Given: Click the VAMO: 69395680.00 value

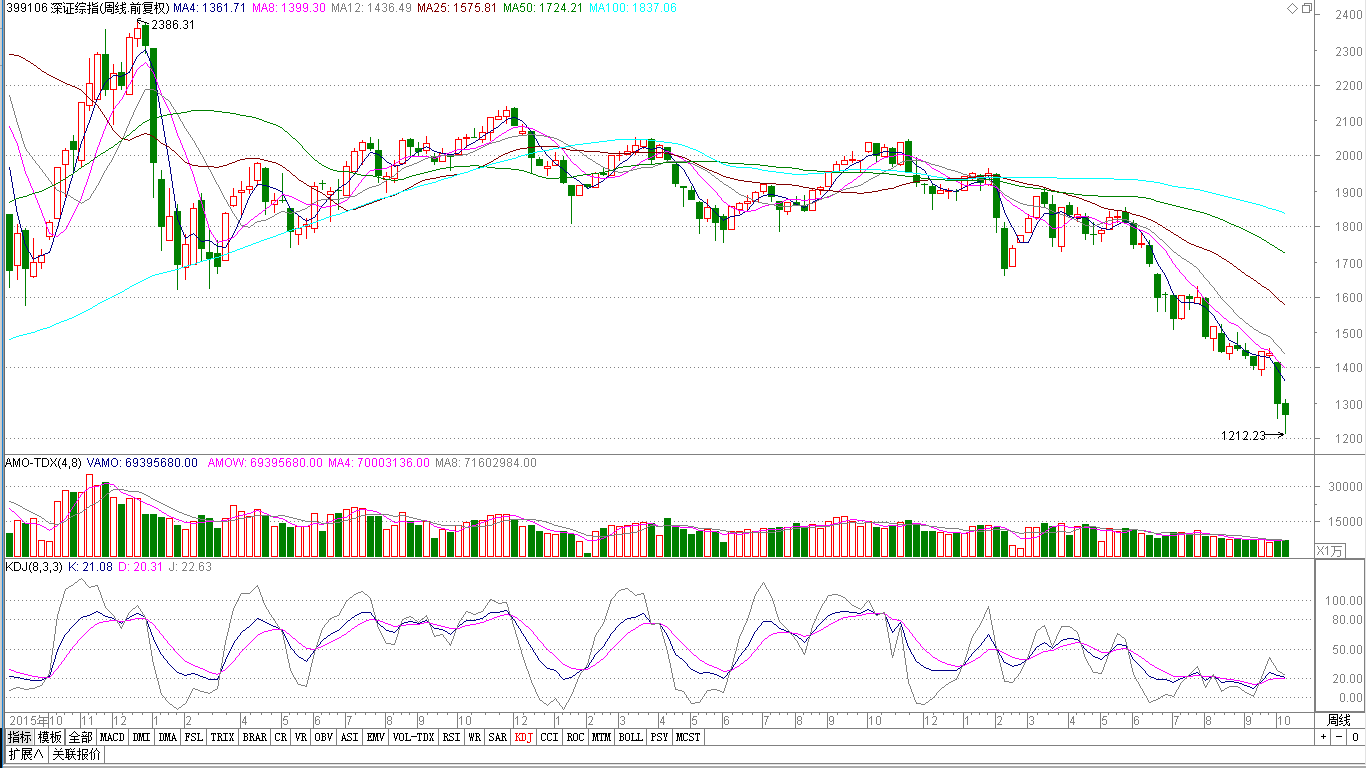Looking at the screenshot, I should coord(144,463).
